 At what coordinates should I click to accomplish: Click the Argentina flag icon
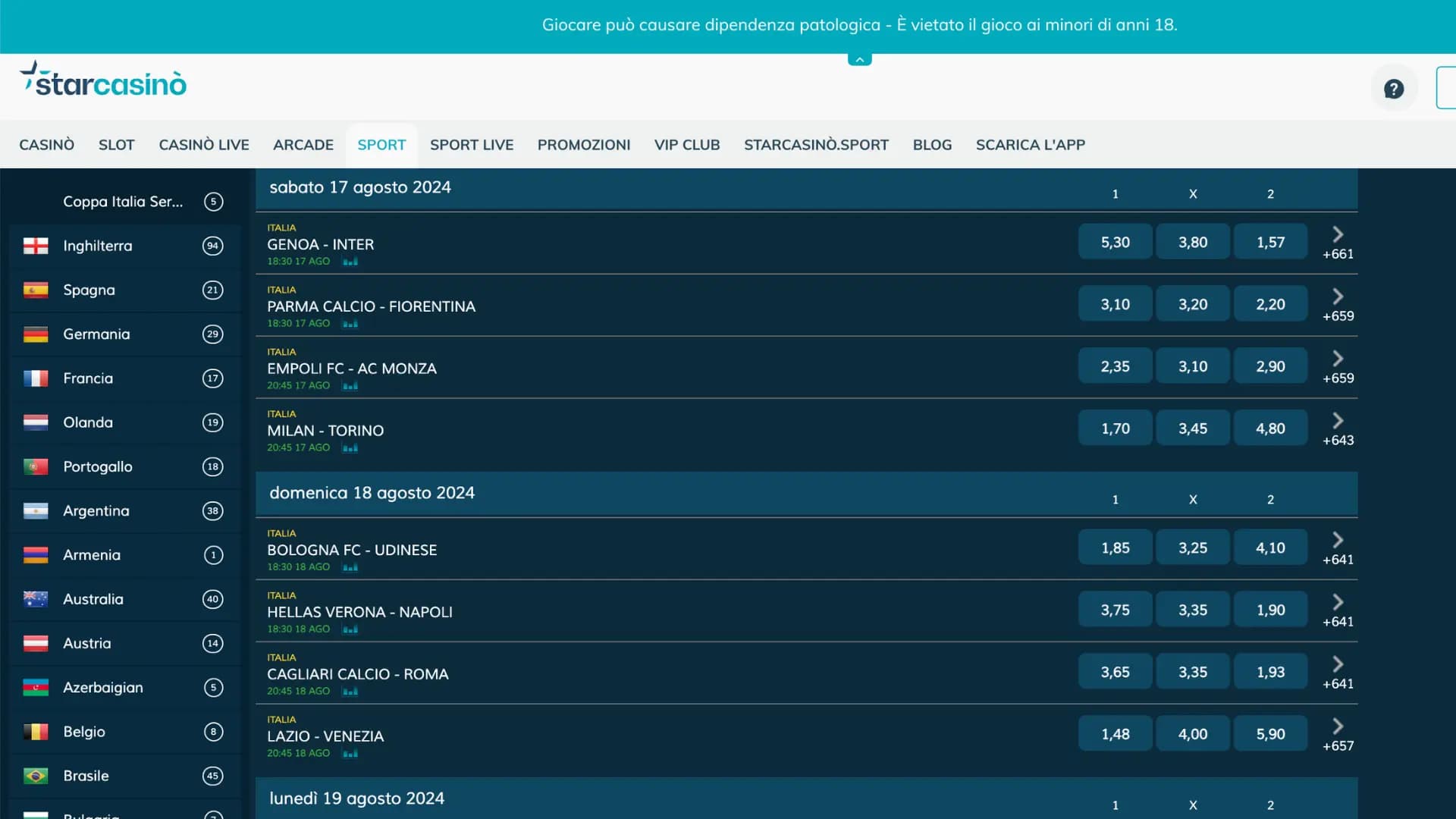tap(35, 510)
